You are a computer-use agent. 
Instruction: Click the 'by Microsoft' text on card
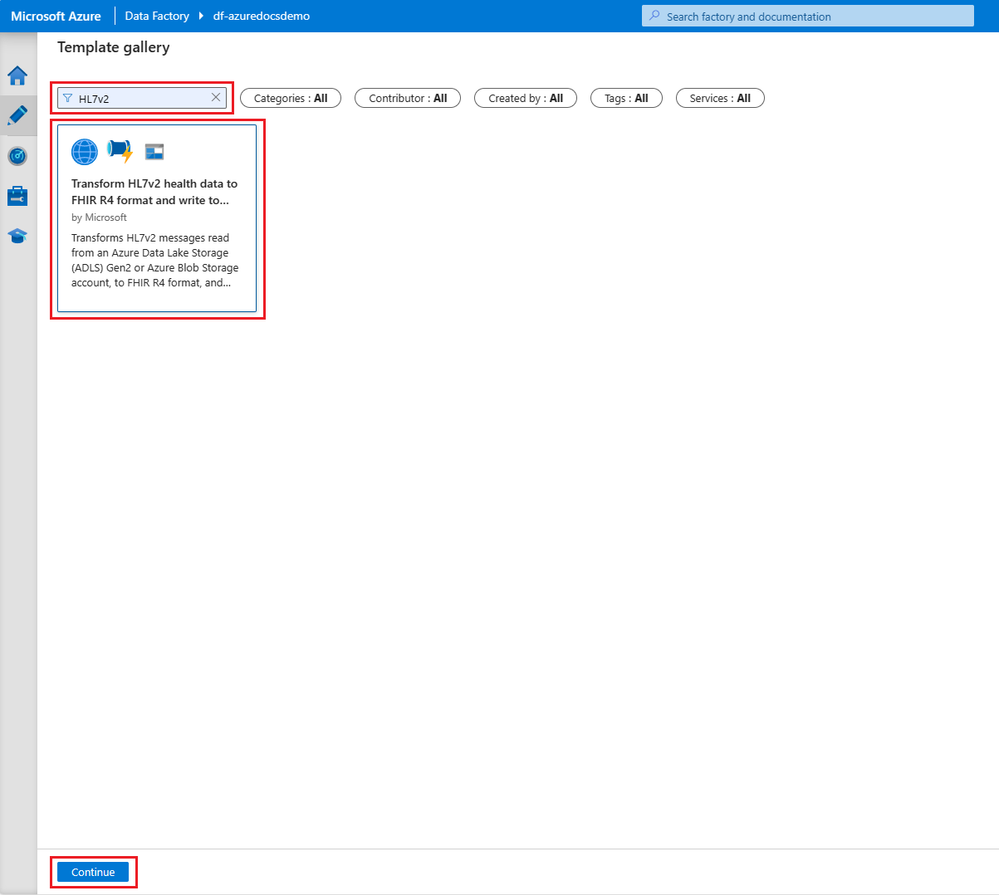(99, 217)
